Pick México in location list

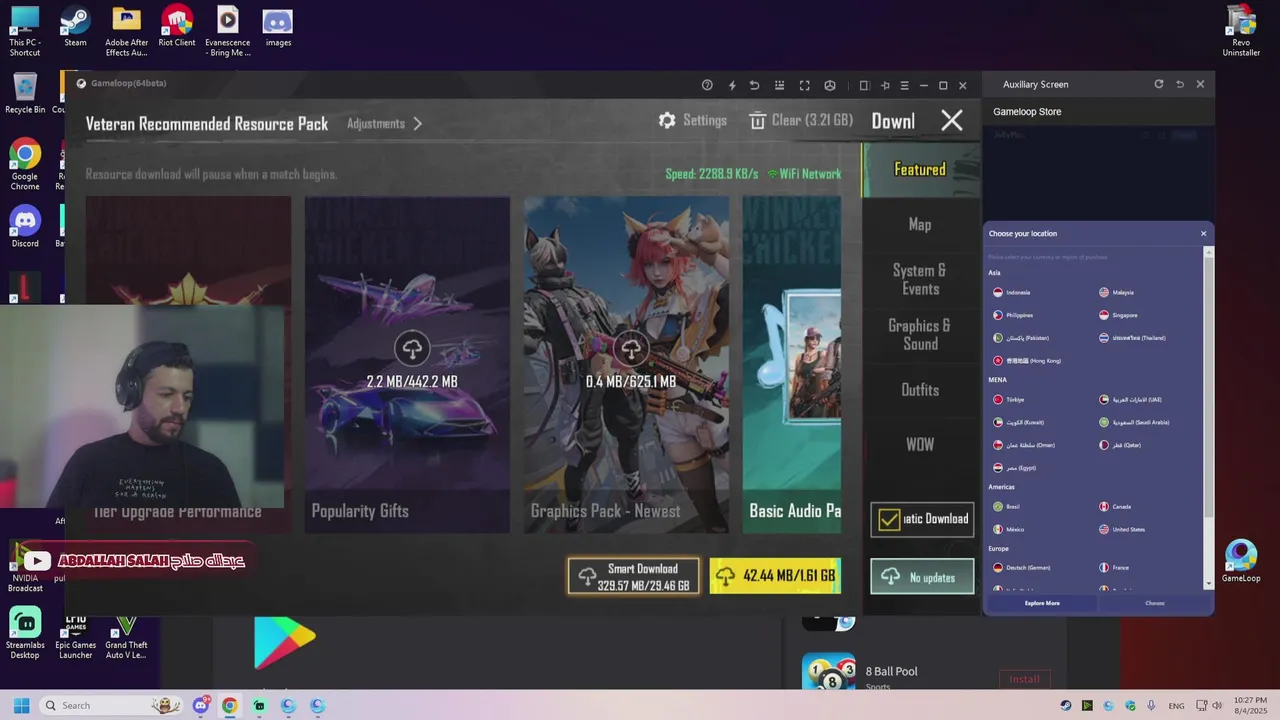[x=1009, y=530]
